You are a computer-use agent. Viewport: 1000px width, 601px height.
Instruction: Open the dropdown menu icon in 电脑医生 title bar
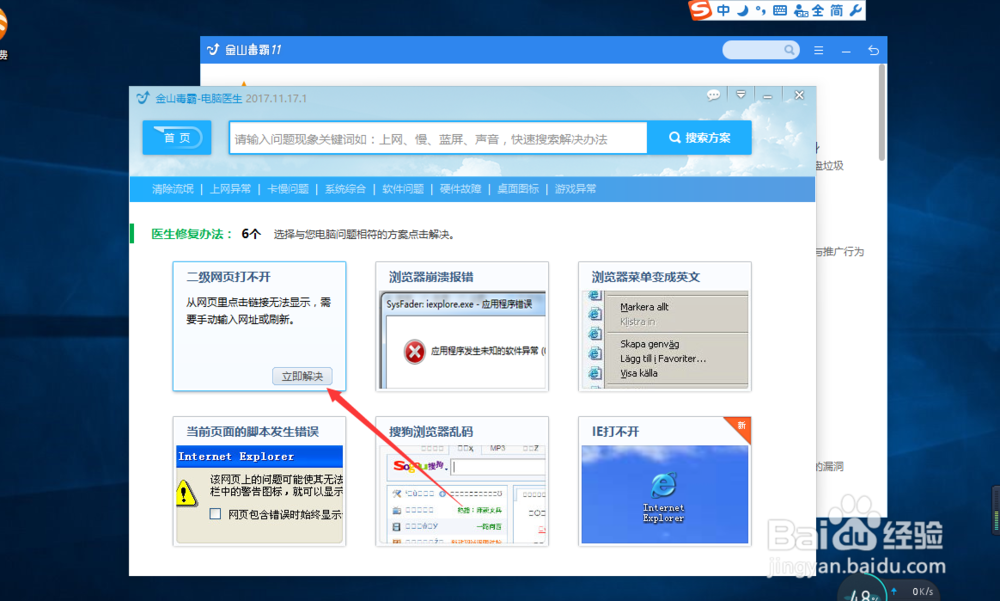(x=740, y=95)
